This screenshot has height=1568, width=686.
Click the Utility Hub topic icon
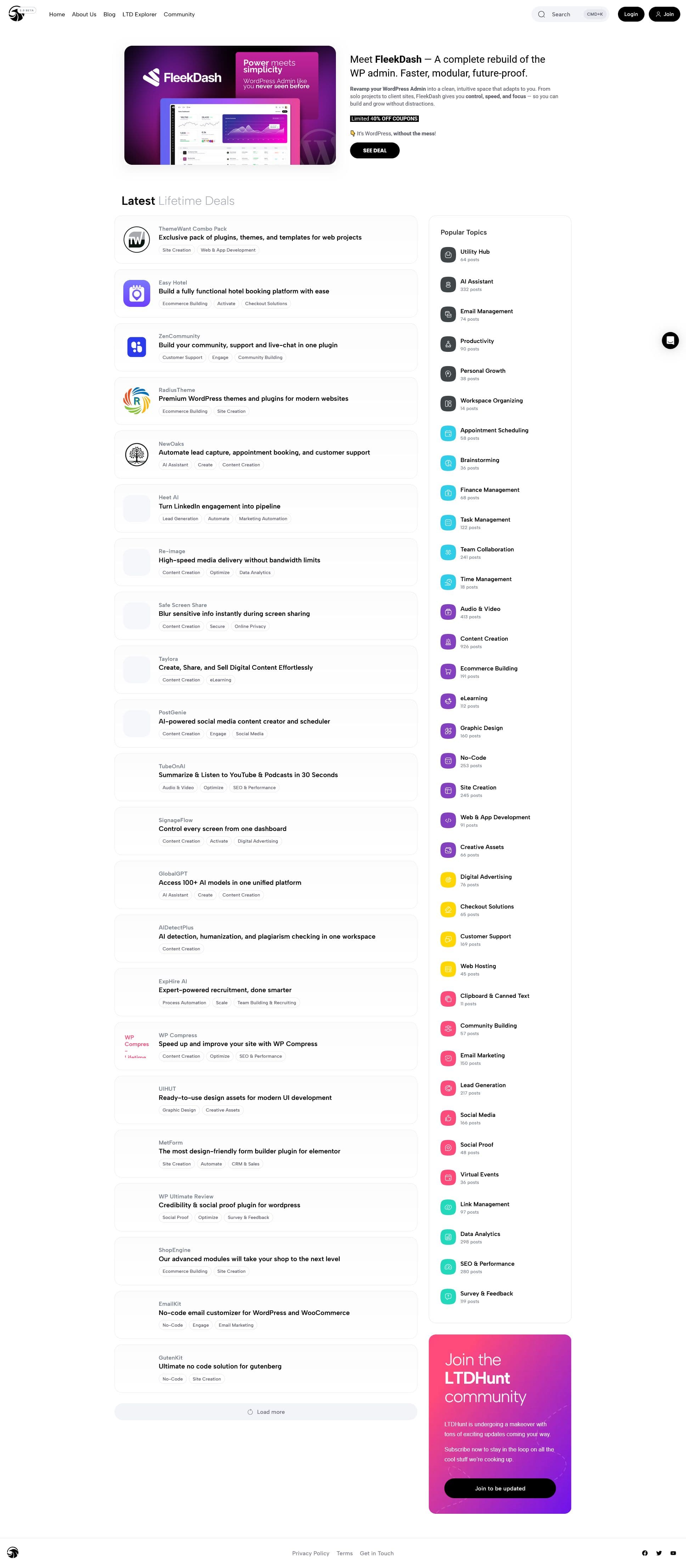point(448,255)
